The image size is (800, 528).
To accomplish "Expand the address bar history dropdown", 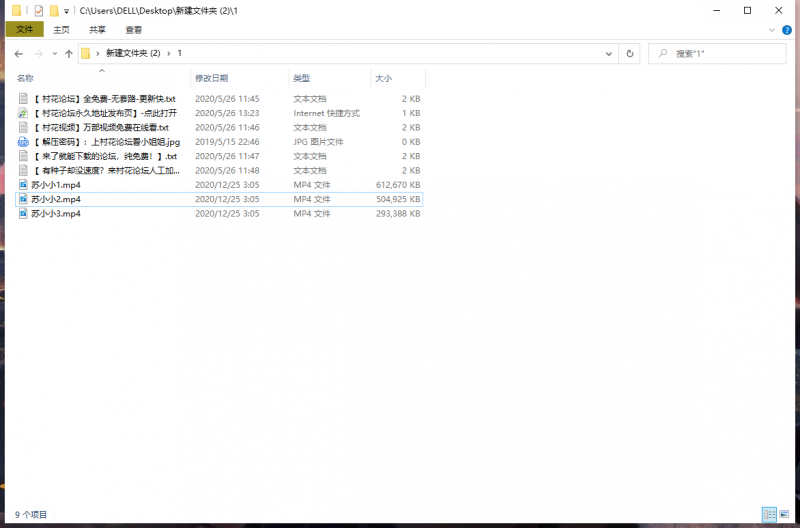I will point(608,53).
